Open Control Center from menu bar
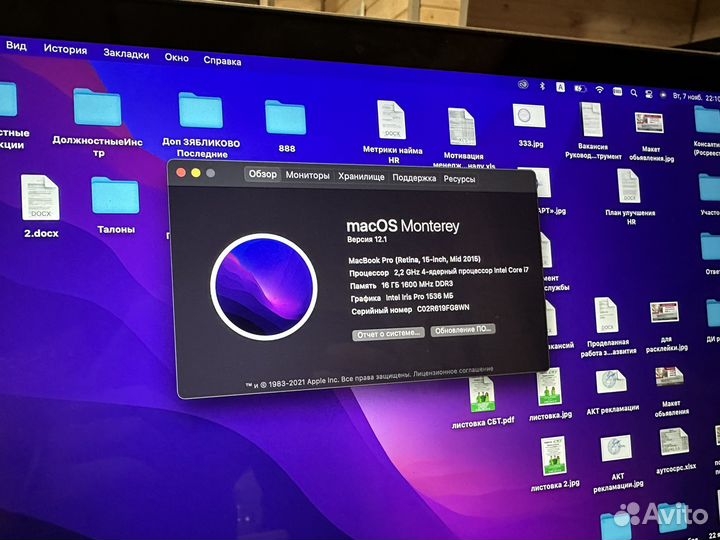This screenshot has height=540, width=720. coord(648,94)
